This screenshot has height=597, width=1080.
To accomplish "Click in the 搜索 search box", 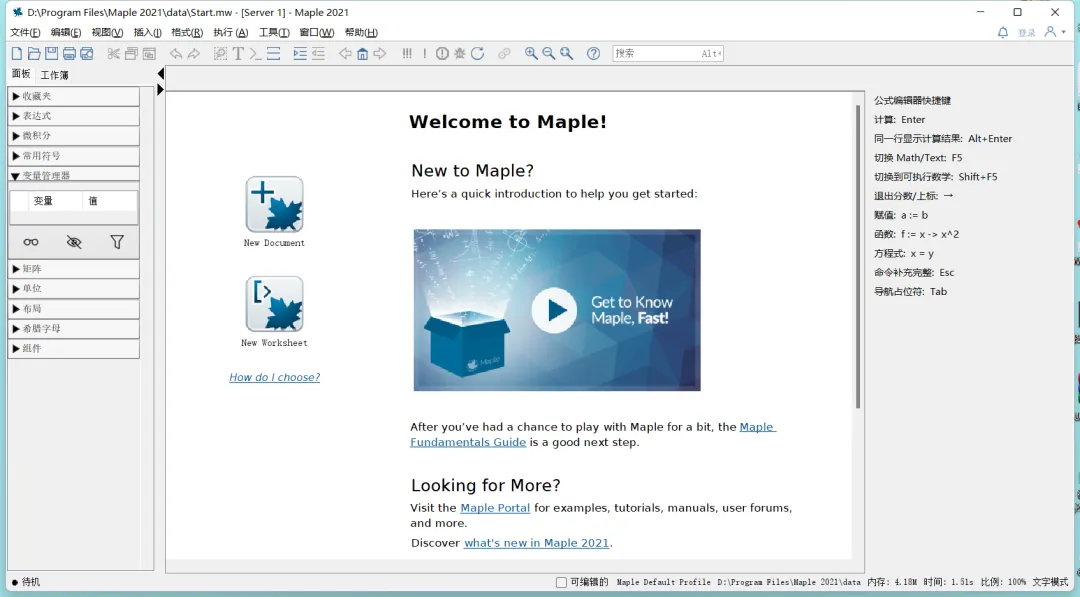I will coord(667,53).
